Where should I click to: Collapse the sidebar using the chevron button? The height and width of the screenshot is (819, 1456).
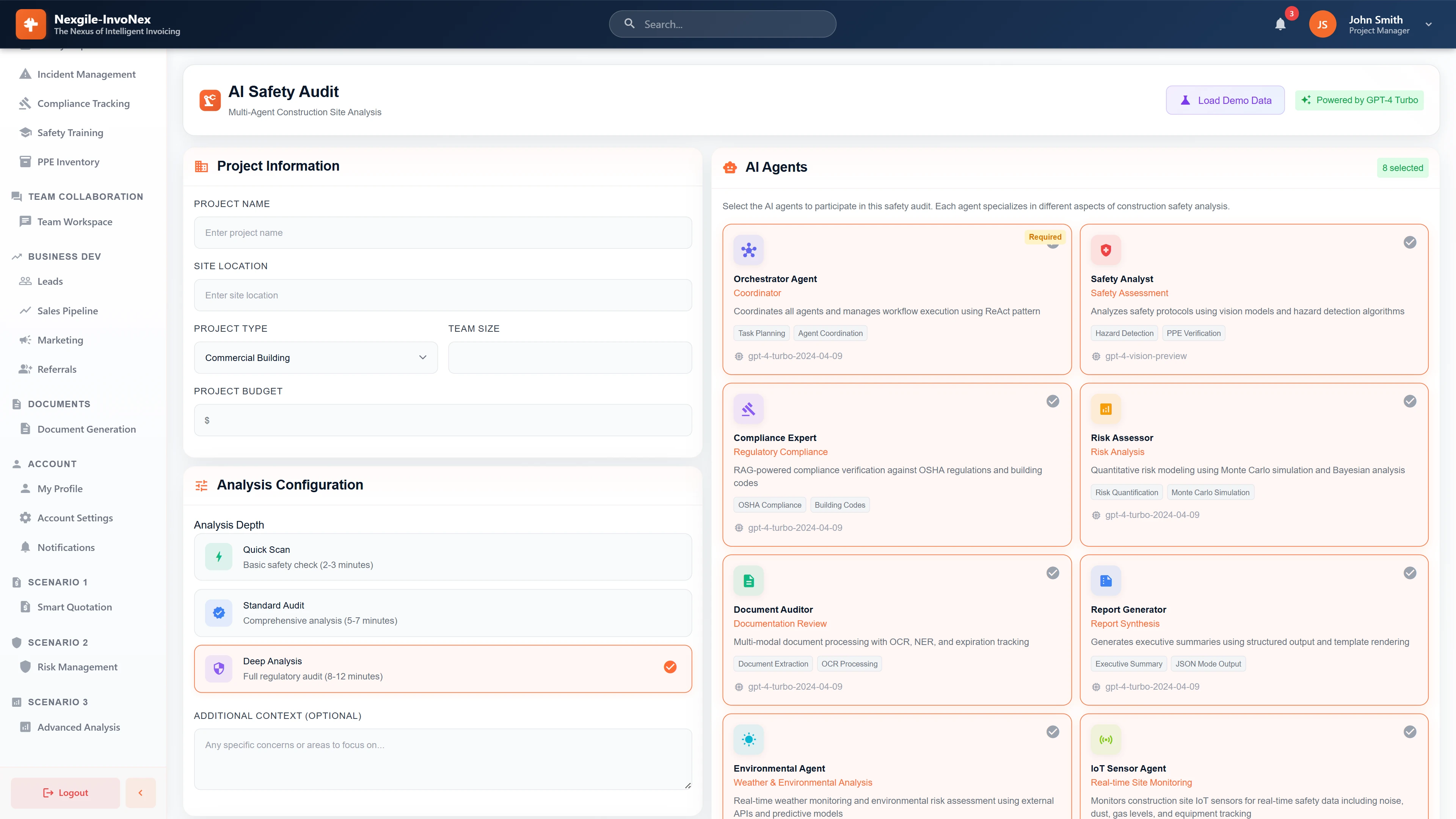pos(140,792)
